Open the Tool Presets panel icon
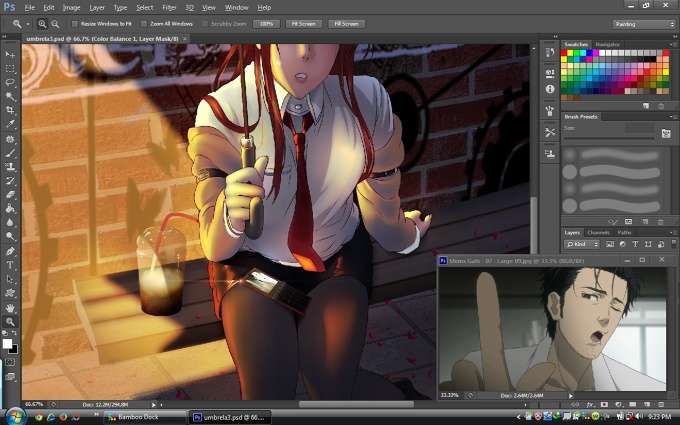The image size is (680, 425). 550,132
